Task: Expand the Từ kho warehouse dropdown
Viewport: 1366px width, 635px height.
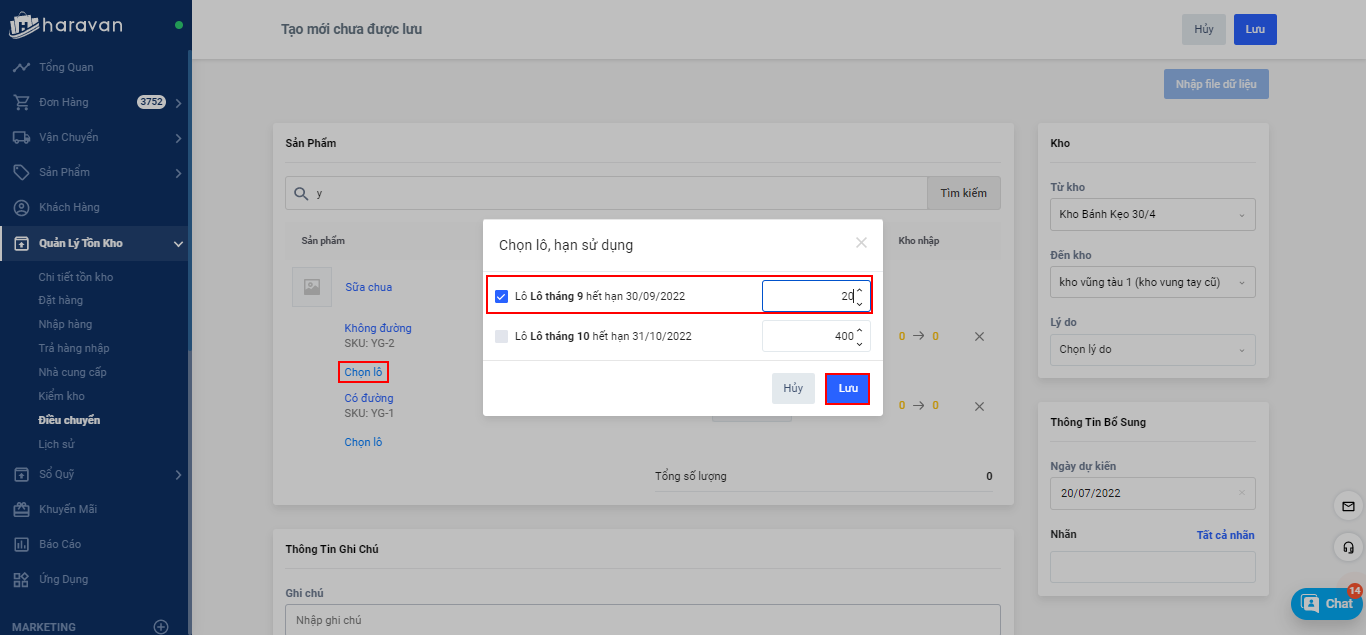Action: pyautogui.click(x=1152, y=214)
